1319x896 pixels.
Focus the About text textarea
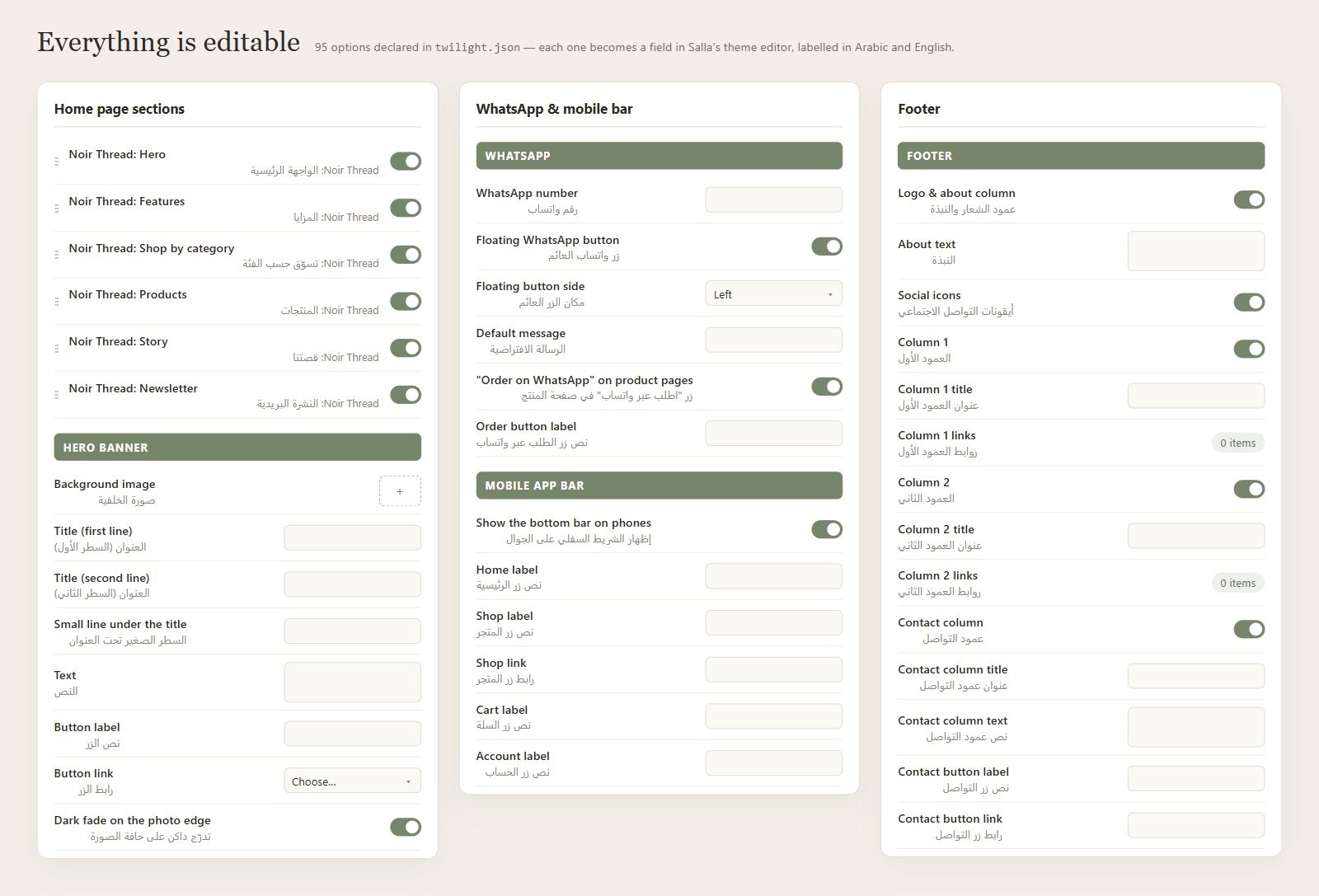pyautogui.click(x=1195, y=251)
